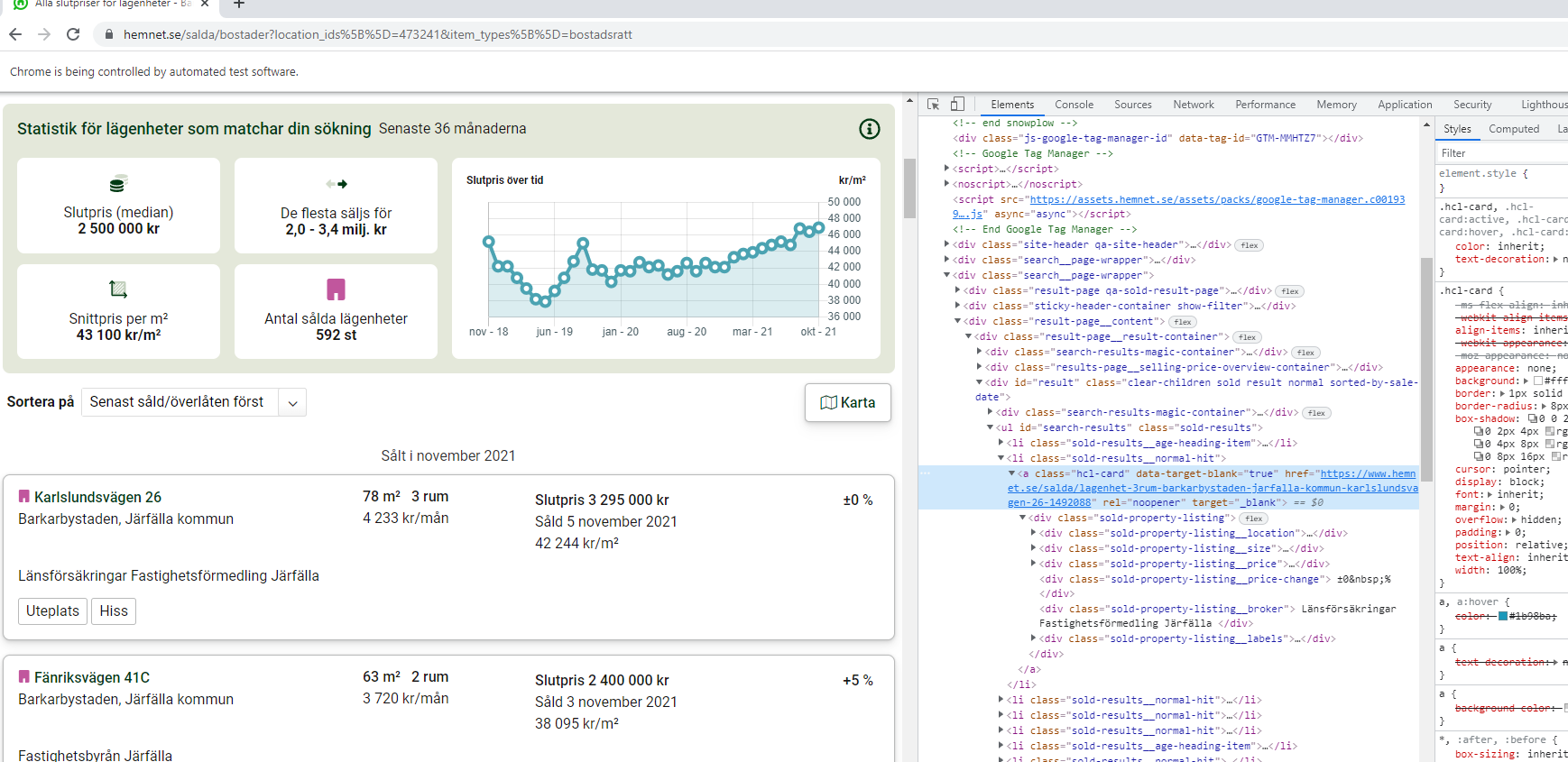Select the Styles tab
This screenshot has height=762, width=1568.
1457,129
